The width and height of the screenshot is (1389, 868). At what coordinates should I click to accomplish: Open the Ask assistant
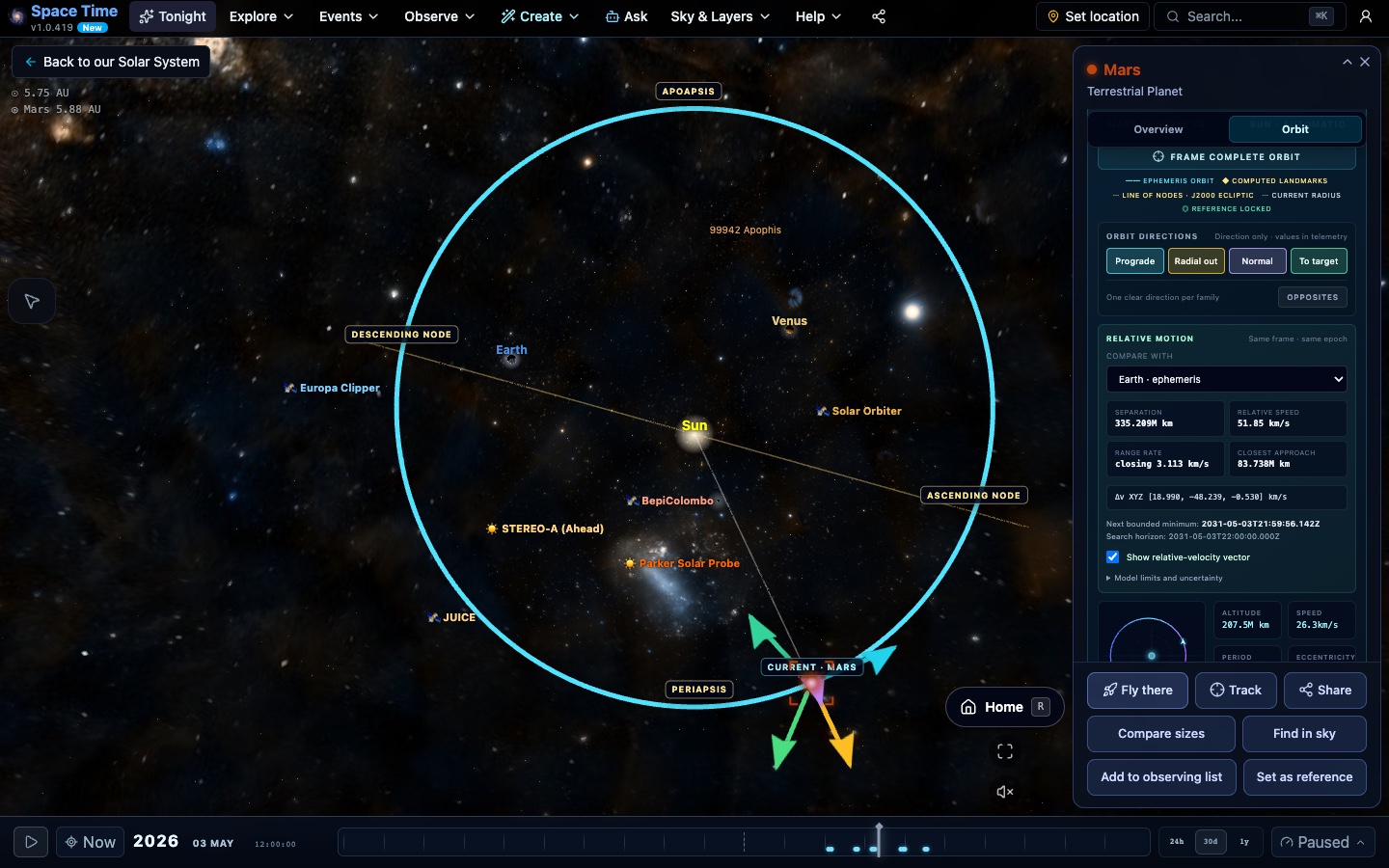coord(626,16)
